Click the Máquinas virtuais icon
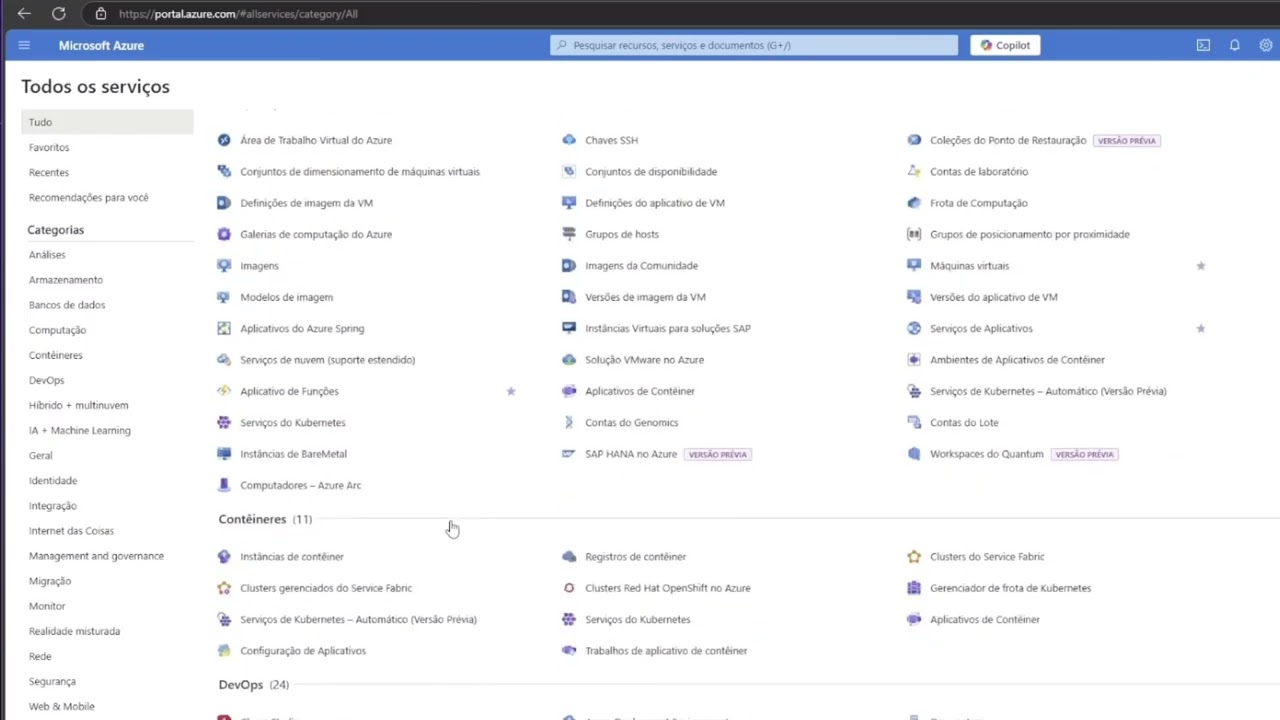This screenshot has height=720, width=1280. click(x=914, y=265)
